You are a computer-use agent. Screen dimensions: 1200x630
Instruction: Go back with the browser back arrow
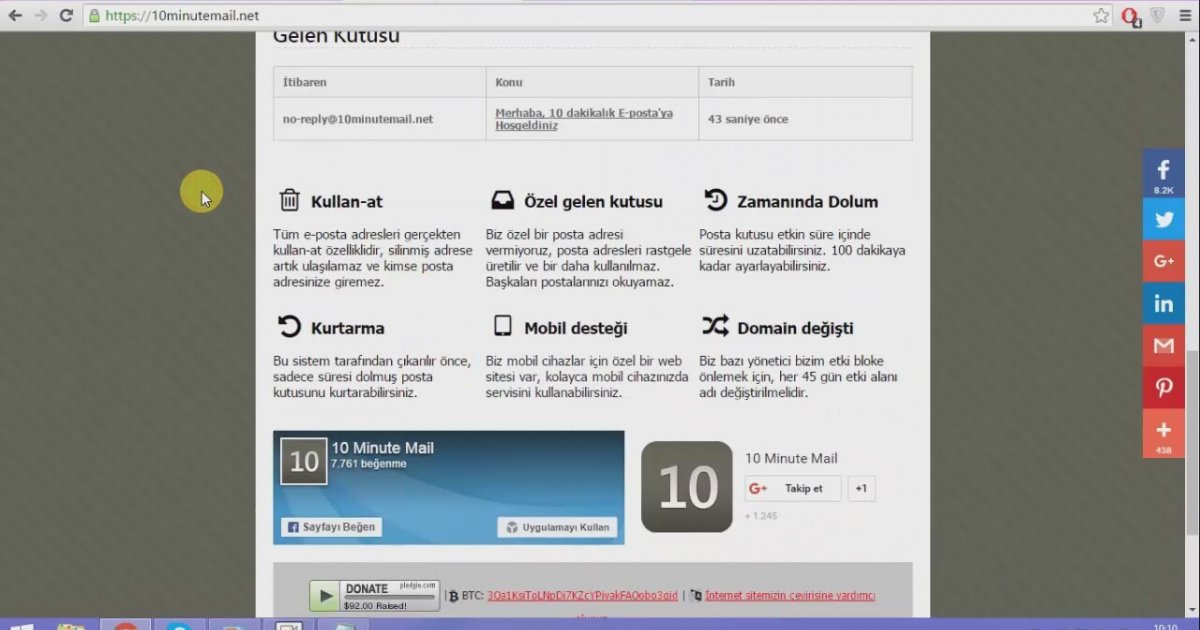tap(15, 15)
